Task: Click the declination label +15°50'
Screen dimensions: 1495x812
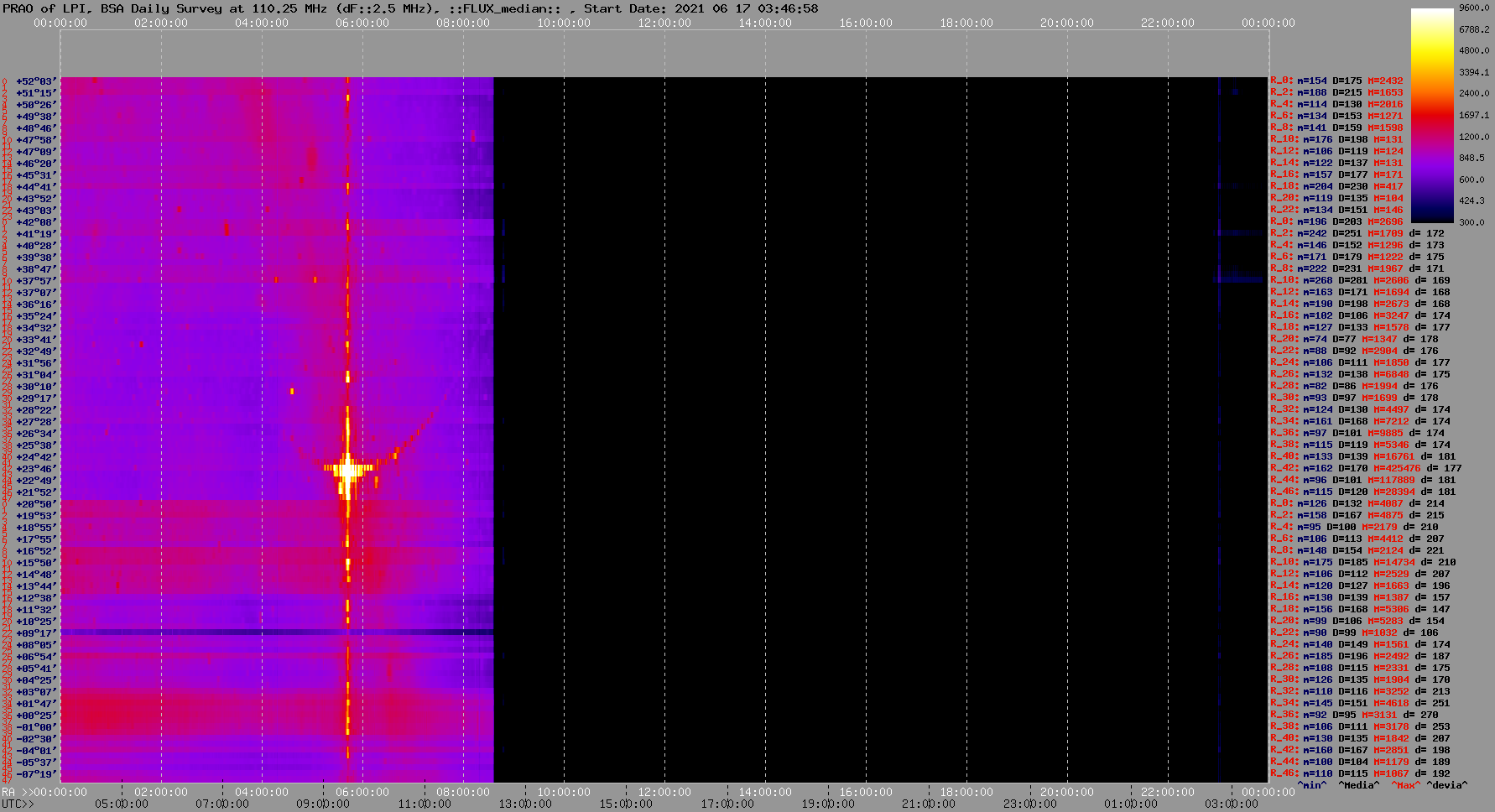Action: point(36,563)
